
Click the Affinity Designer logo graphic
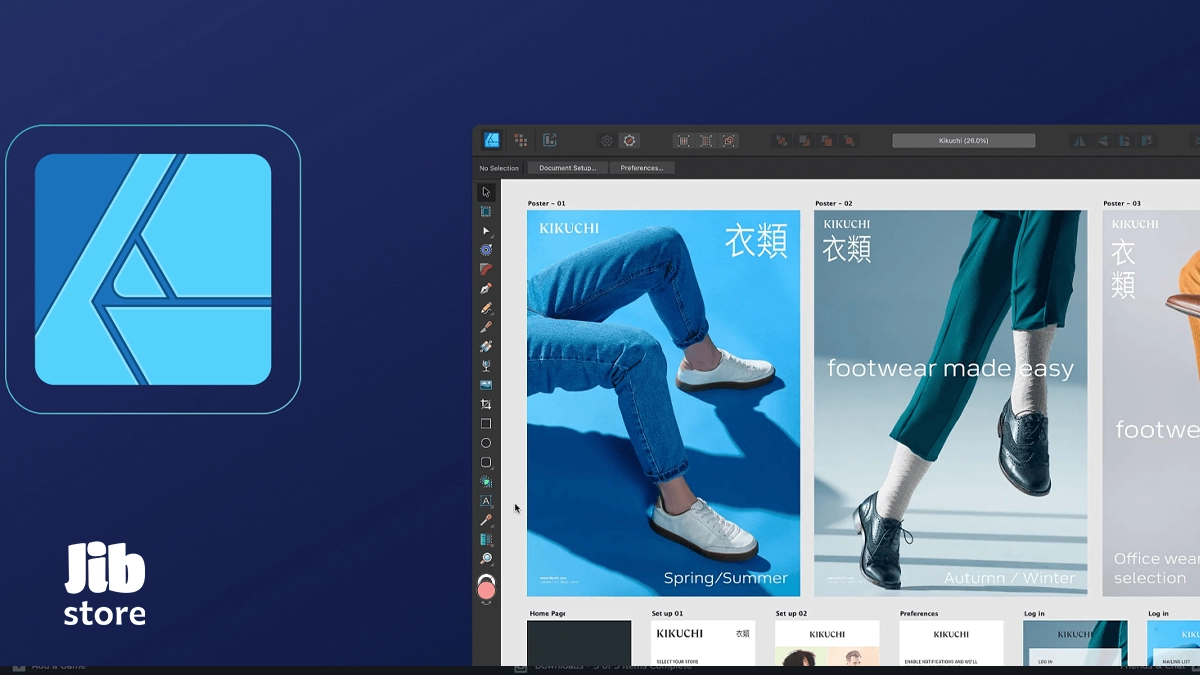coord(153,269)
